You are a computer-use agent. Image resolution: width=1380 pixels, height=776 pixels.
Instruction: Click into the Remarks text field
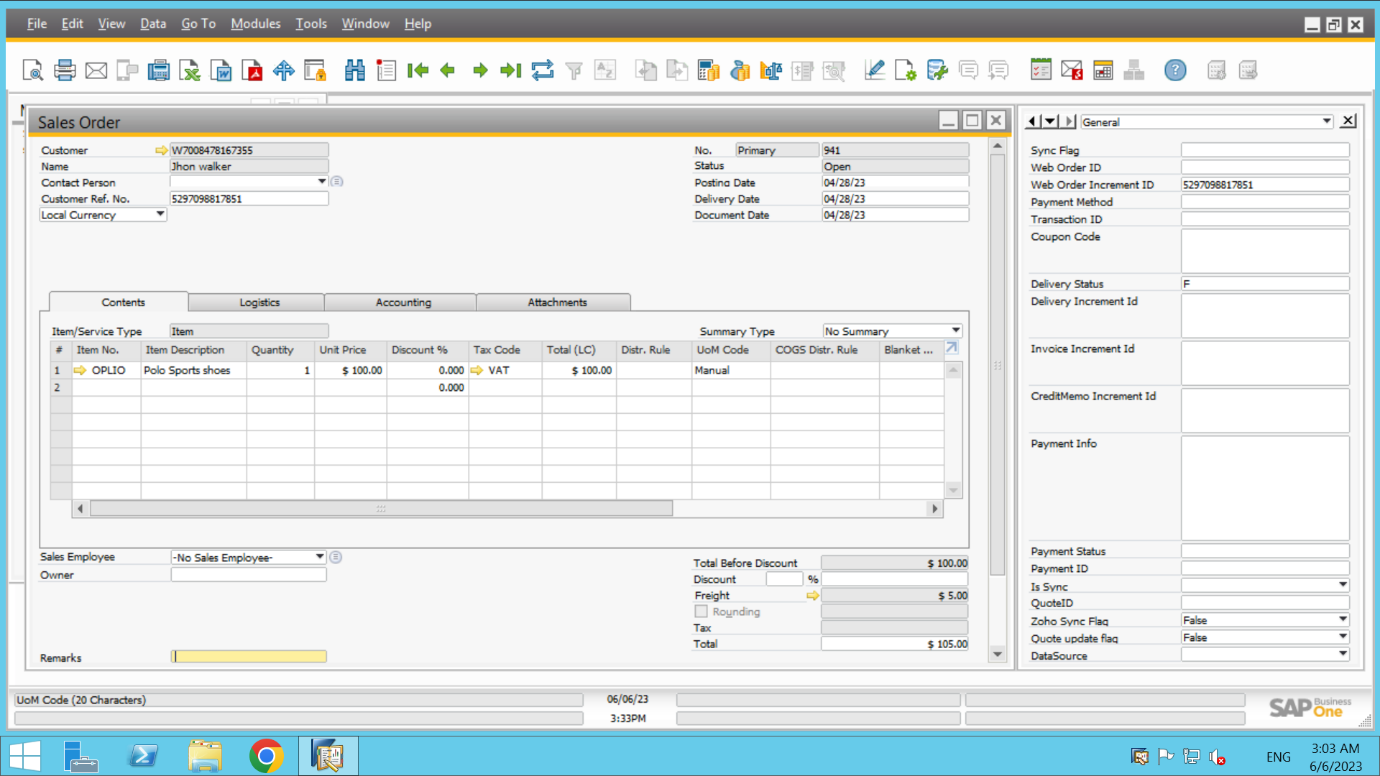coord(249,657)
